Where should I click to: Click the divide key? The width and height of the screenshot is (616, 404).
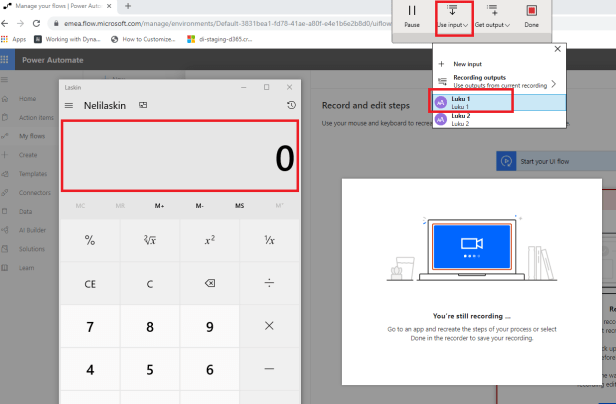[x=270, y=283]
